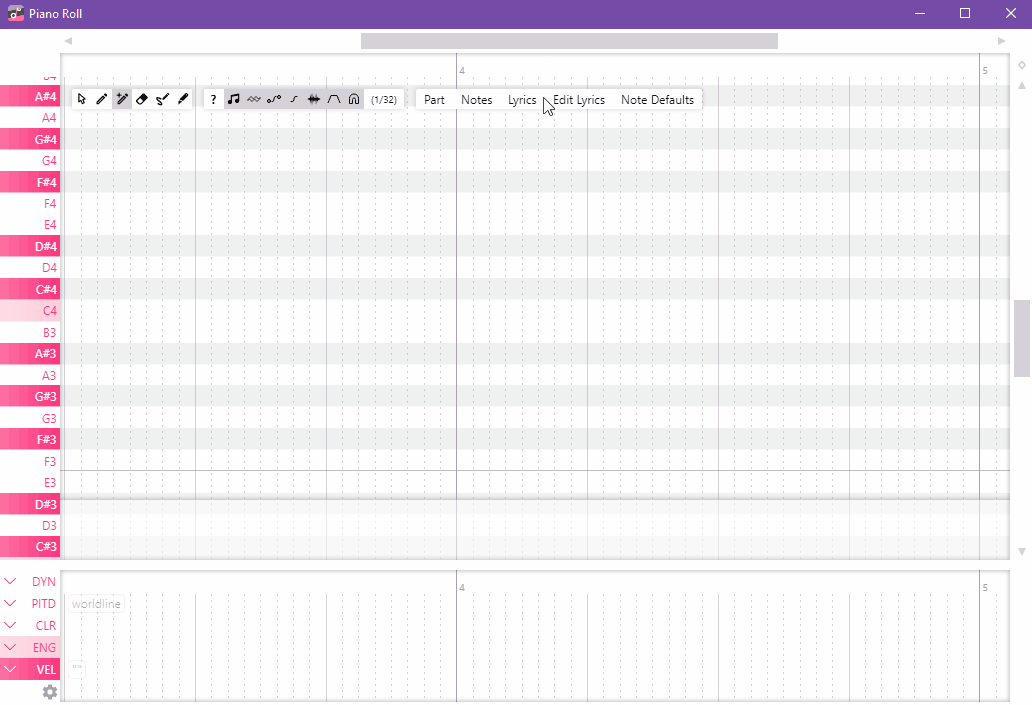1032x705 pixels.
Task: Expand the DYN expression chevron
Action: coord(11,581)
